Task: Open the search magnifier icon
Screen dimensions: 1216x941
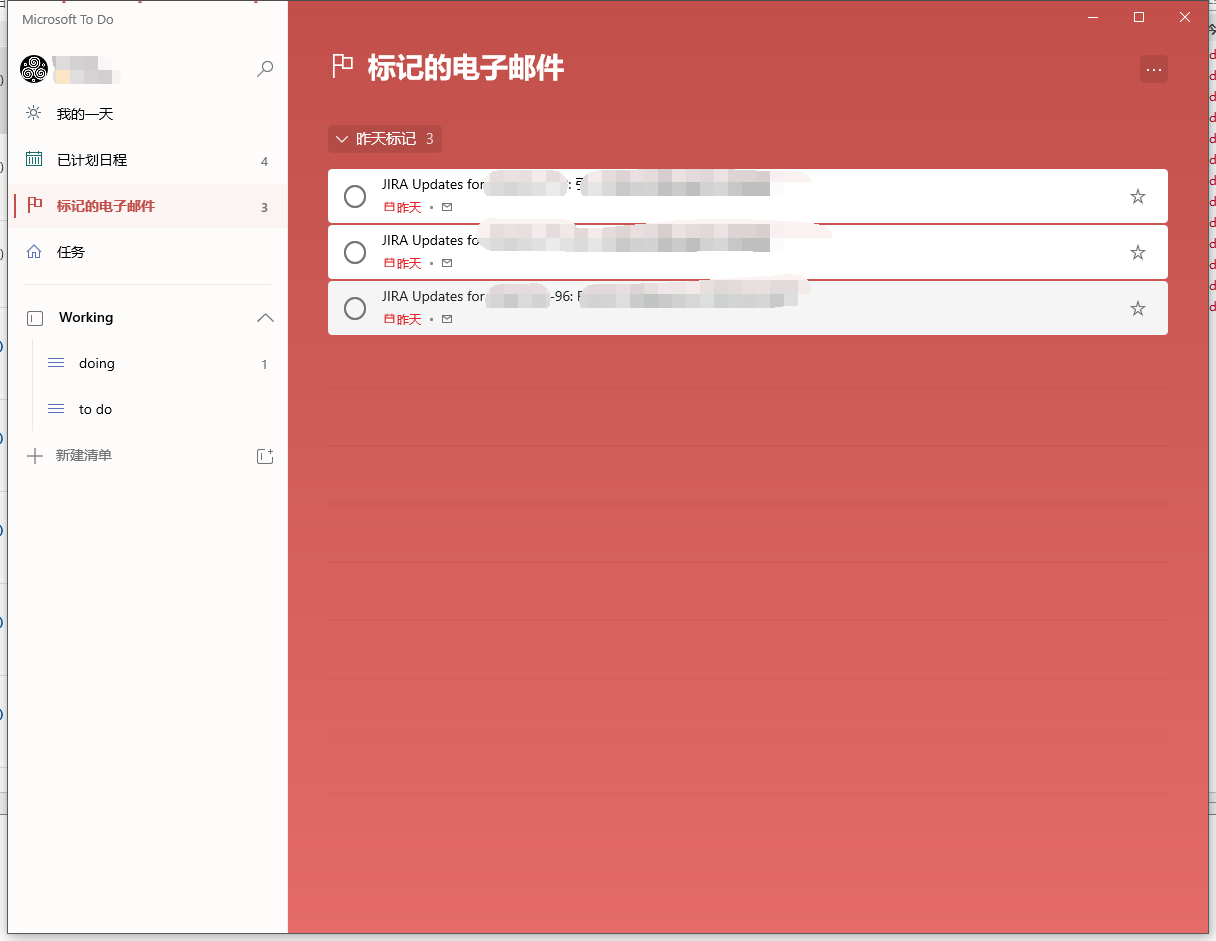Action: point(265,69)
